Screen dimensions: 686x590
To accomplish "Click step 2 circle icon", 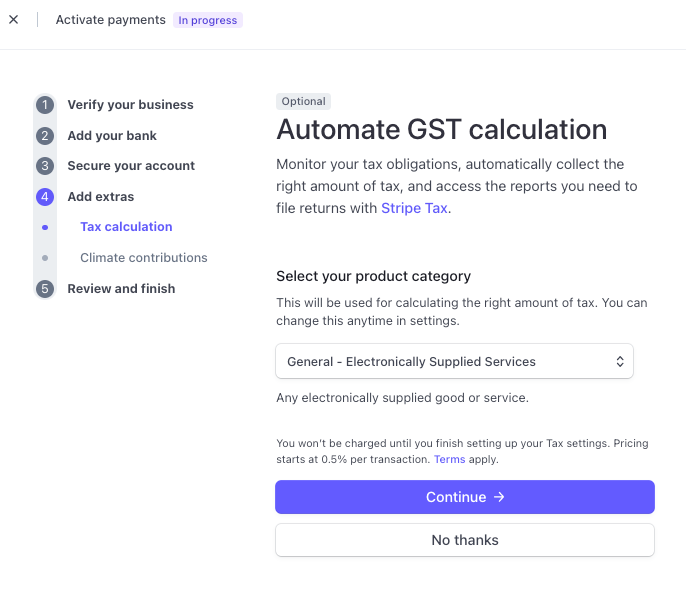I will (45, 136).
